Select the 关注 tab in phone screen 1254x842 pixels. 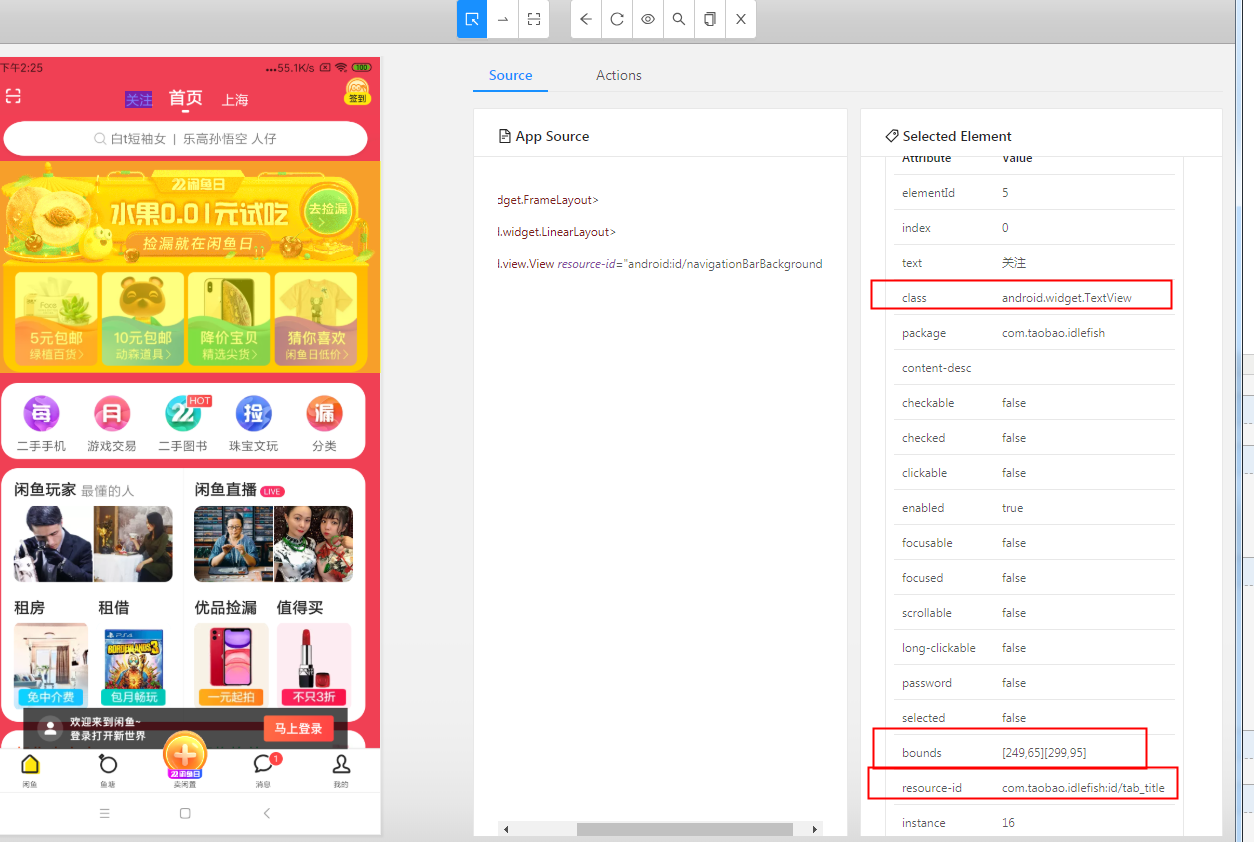[x=138, y=99]
